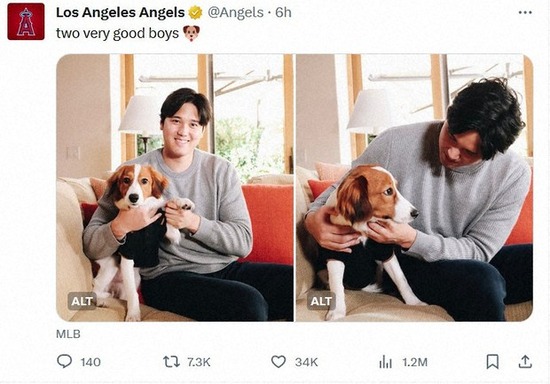Image resolution: width=550 pixels, height=384 pixels.
Task: Bookmark this post
Action: click(x=492, y=362)
